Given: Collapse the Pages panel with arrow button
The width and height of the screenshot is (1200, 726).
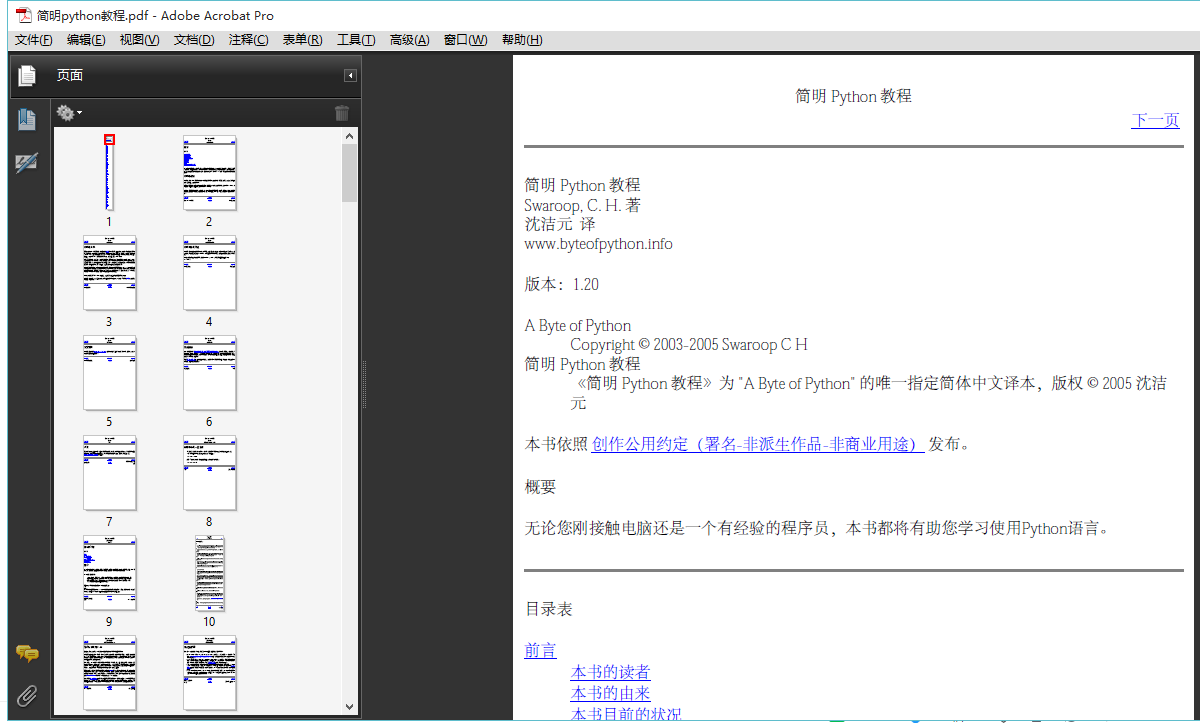Looking at the screenshot, I should click(x=350, y=76).
